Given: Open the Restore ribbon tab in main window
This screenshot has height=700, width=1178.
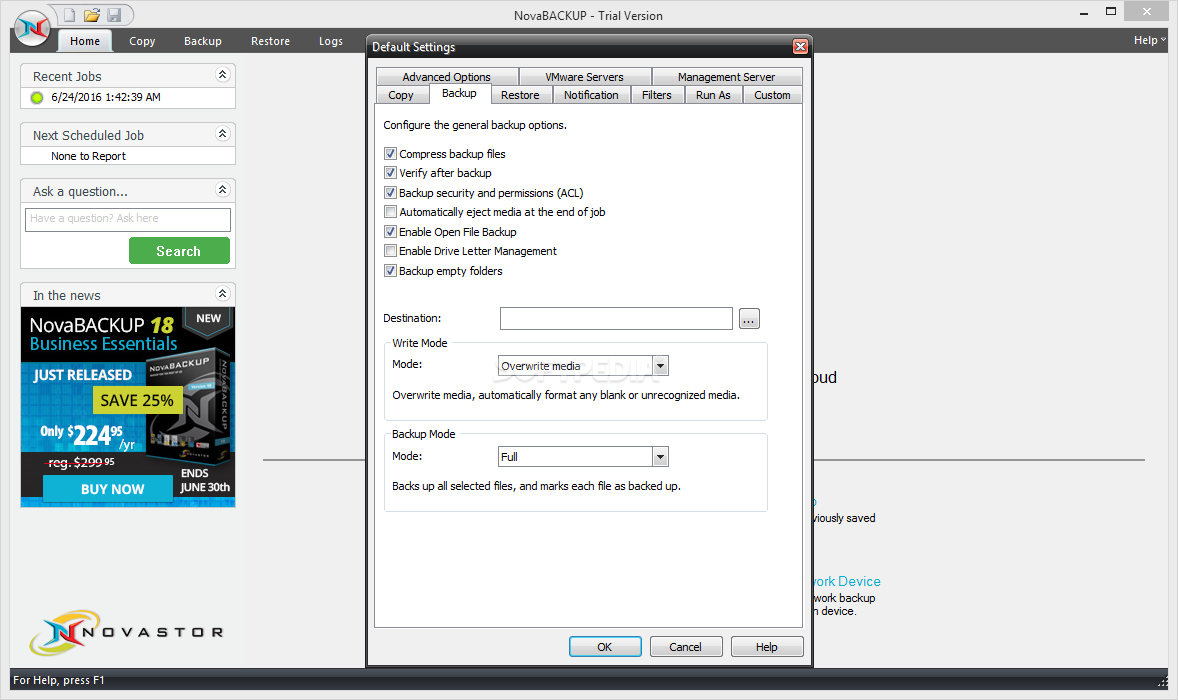Looking at the screenshot, I should coord(270,41).
